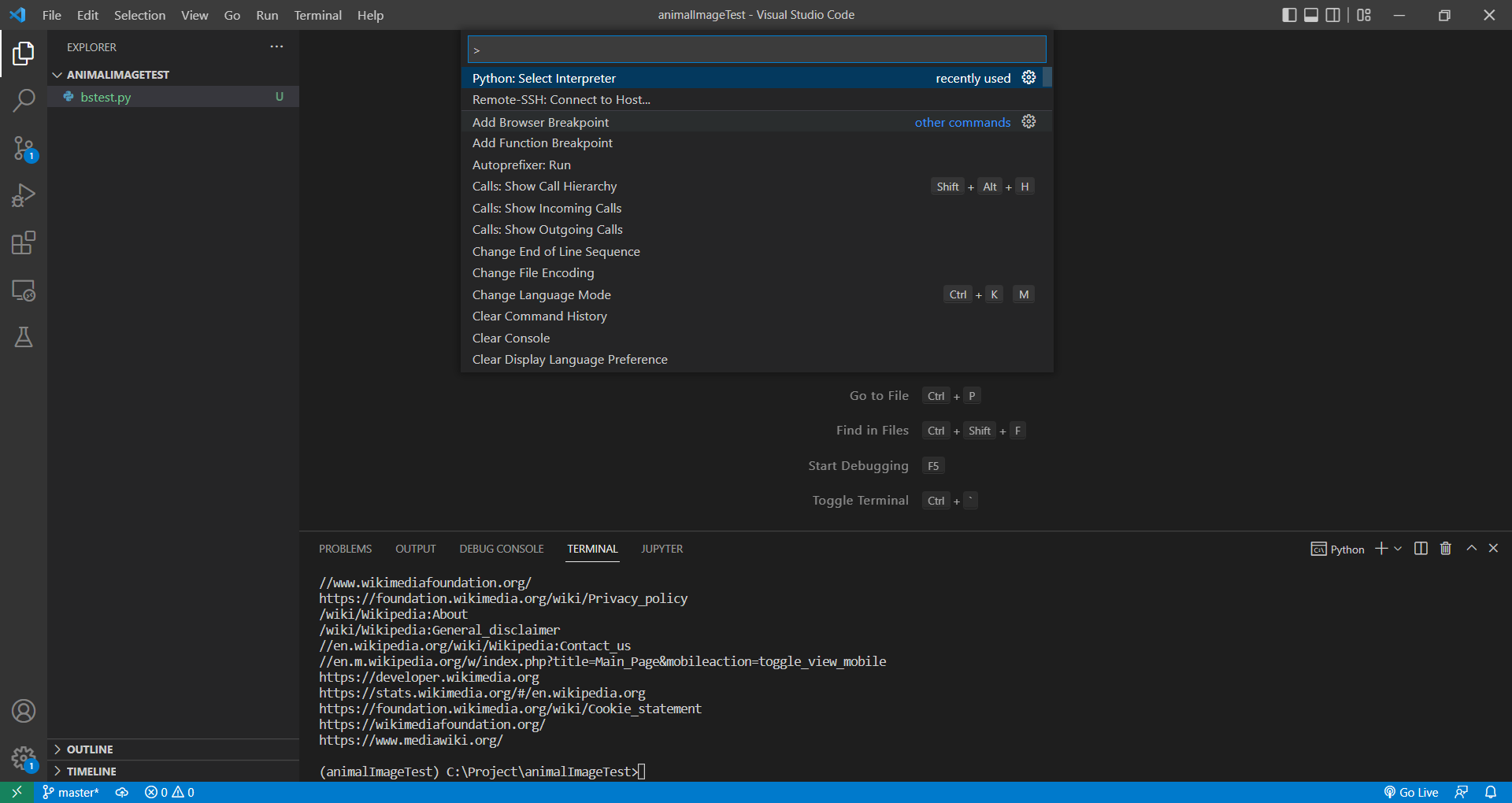Open Help menu
Image resolution: width=1512 pixels, height=803 pixels.
click(x=370, y=15)
